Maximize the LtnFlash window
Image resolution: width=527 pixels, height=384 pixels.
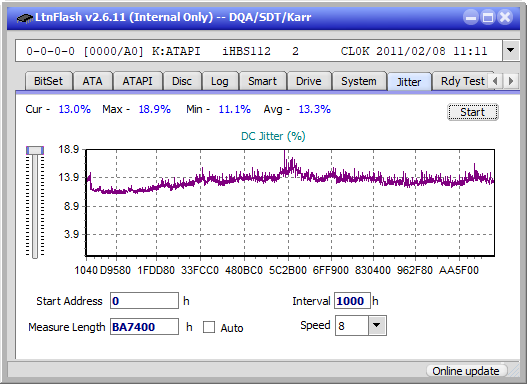[488, 17]
